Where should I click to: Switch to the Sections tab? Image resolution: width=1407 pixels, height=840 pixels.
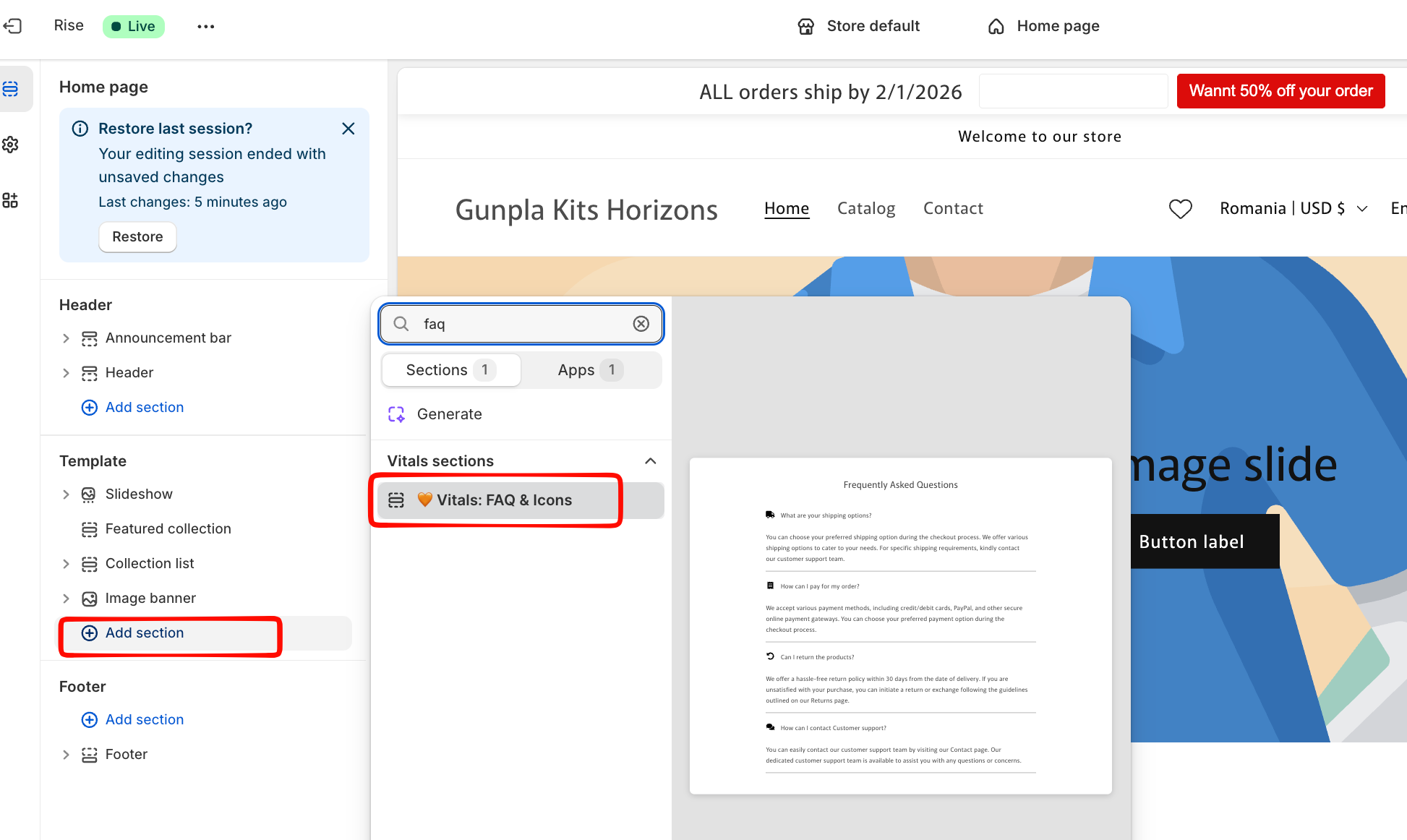pos(450,370)
